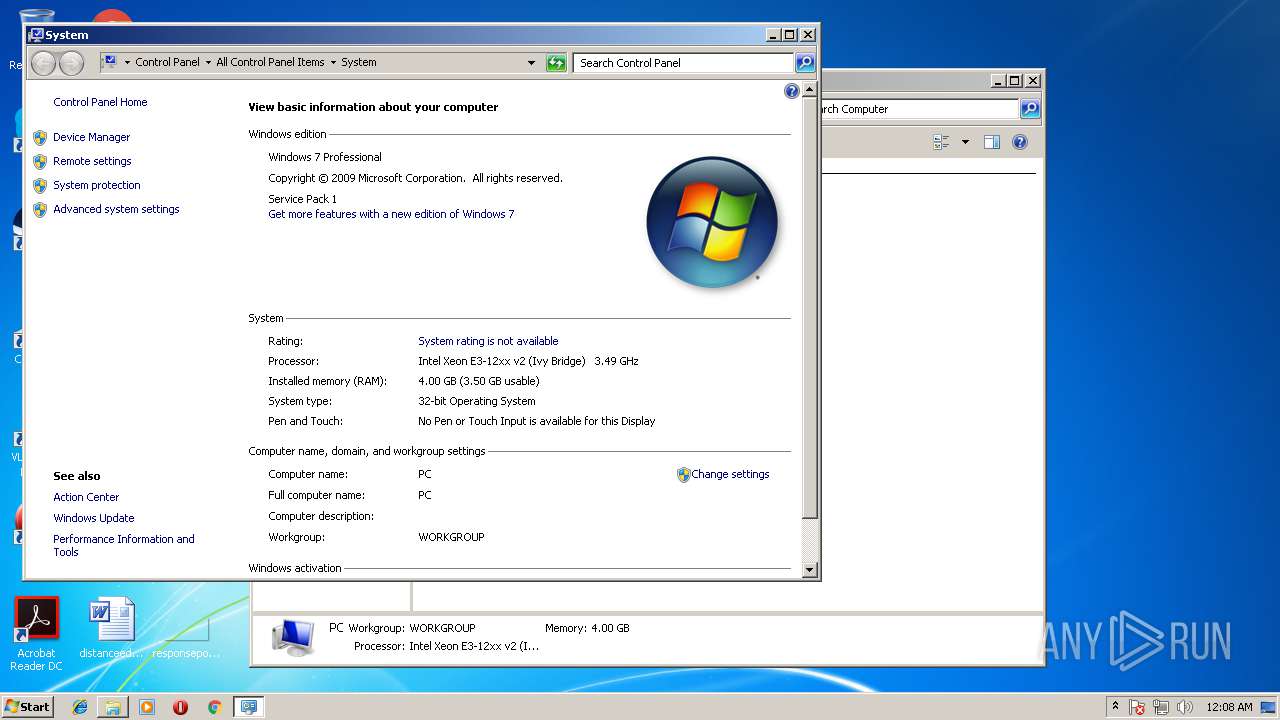This screenshot has height=720, width=1280.
Task: Click the 12:08 AM clock
Action: pos(1229,707)
